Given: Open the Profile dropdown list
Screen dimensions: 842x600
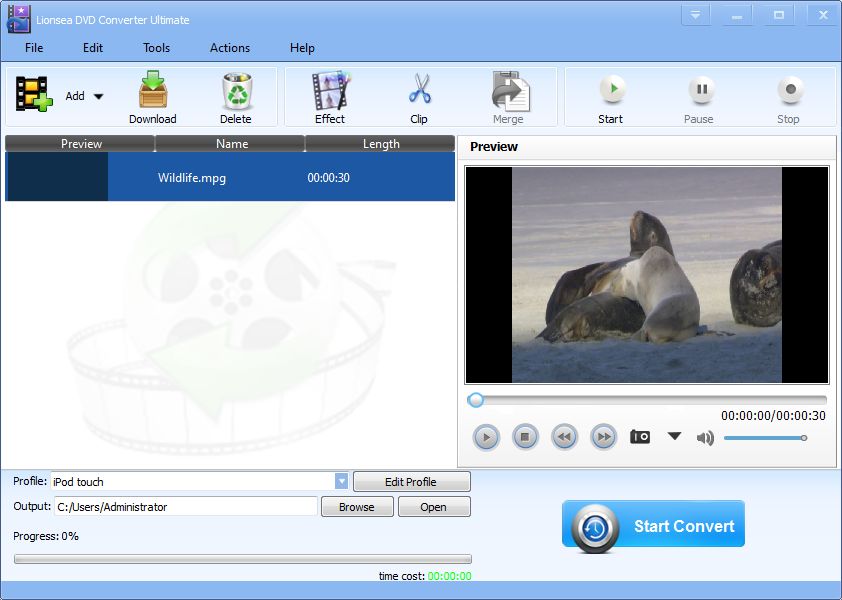Looking at the screenshot, I should 342,481.
